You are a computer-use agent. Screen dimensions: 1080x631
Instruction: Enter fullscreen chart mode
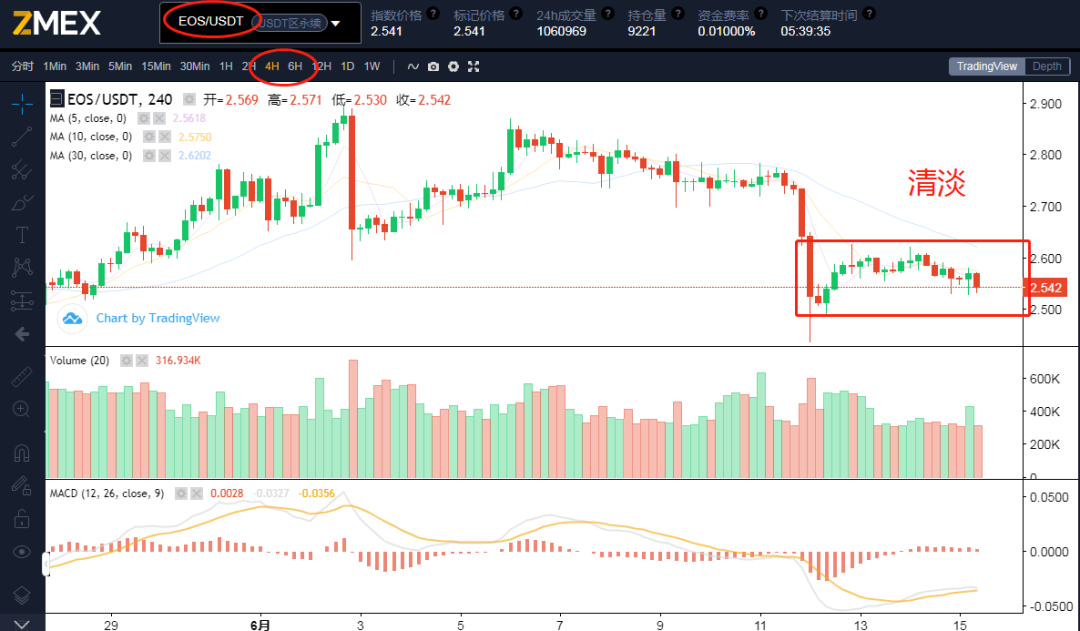(x=473, y=66)
